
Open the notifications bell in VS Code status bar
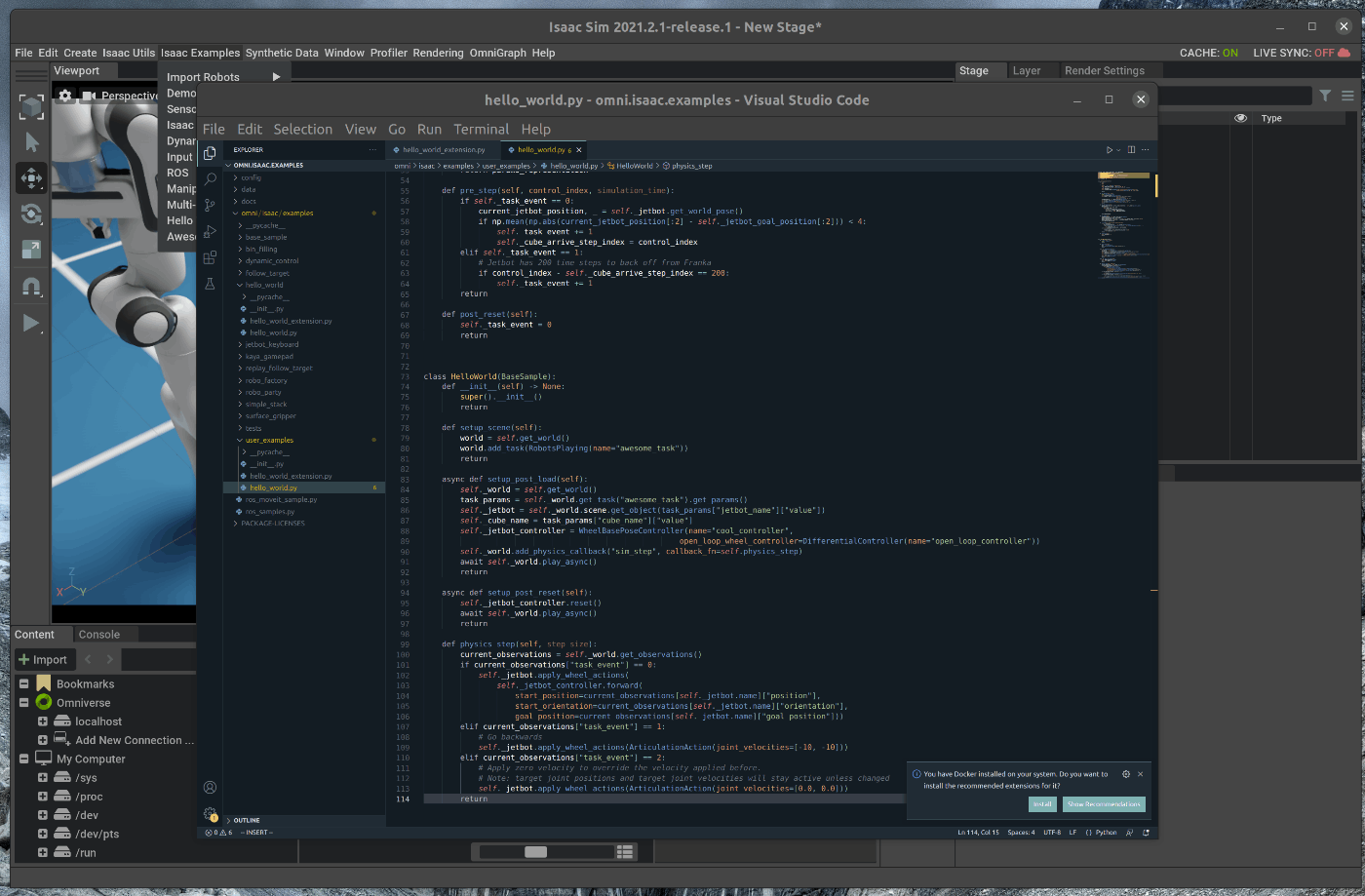coord(1146,833)
